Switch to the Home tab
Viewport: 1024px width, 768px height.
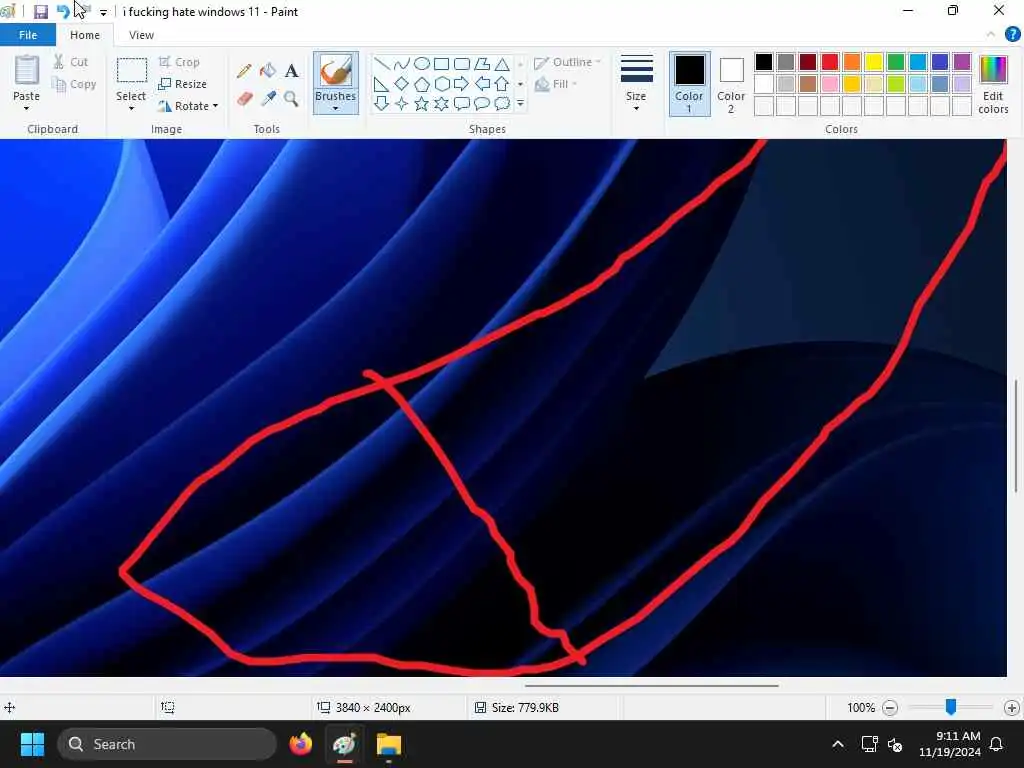coord(85,35)
